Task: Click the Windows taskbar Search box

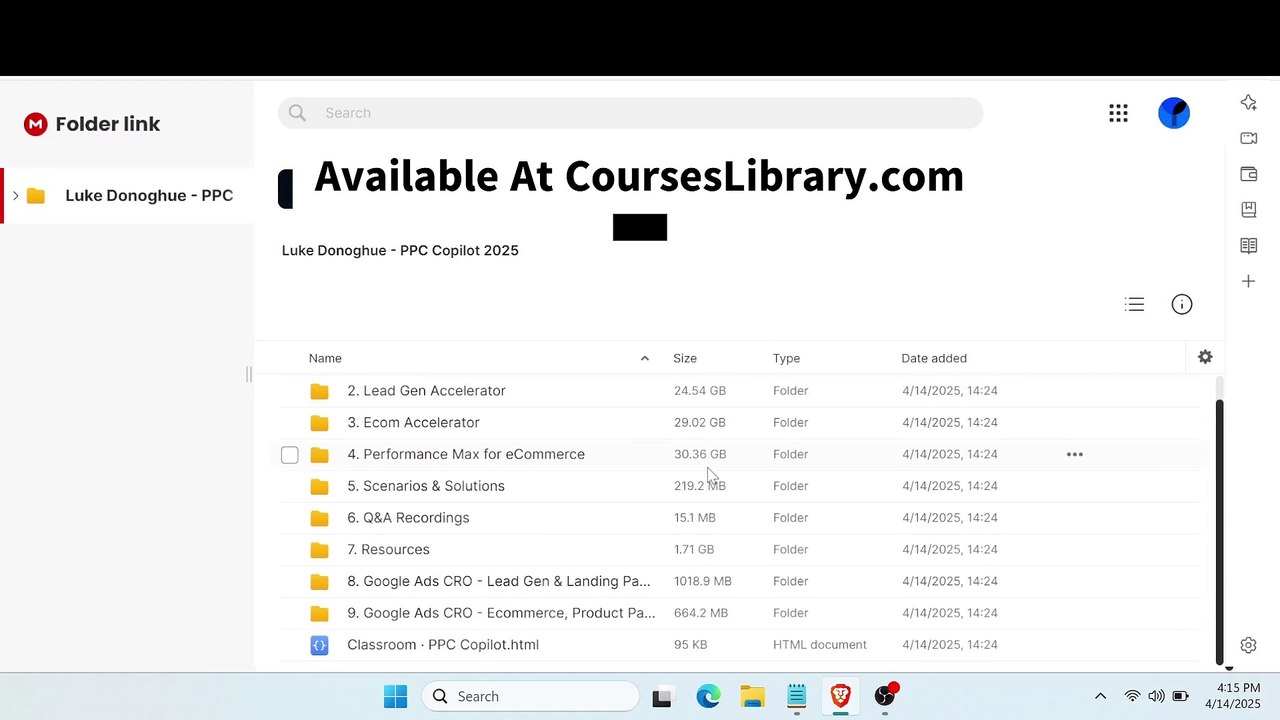Action: pyautogui.click(x=530, y=696)
